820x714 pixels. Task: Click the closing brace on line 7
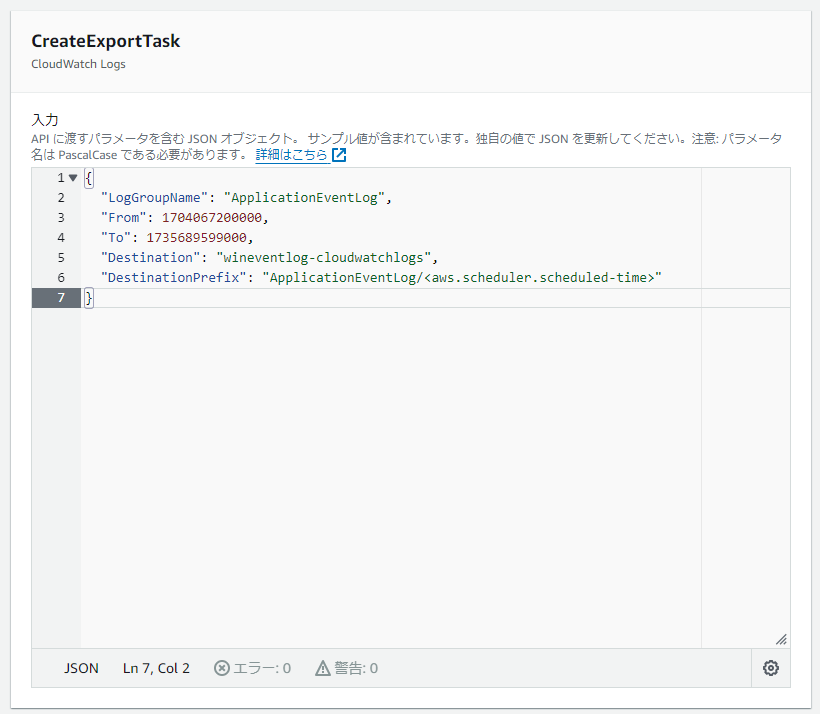point(89,298)
